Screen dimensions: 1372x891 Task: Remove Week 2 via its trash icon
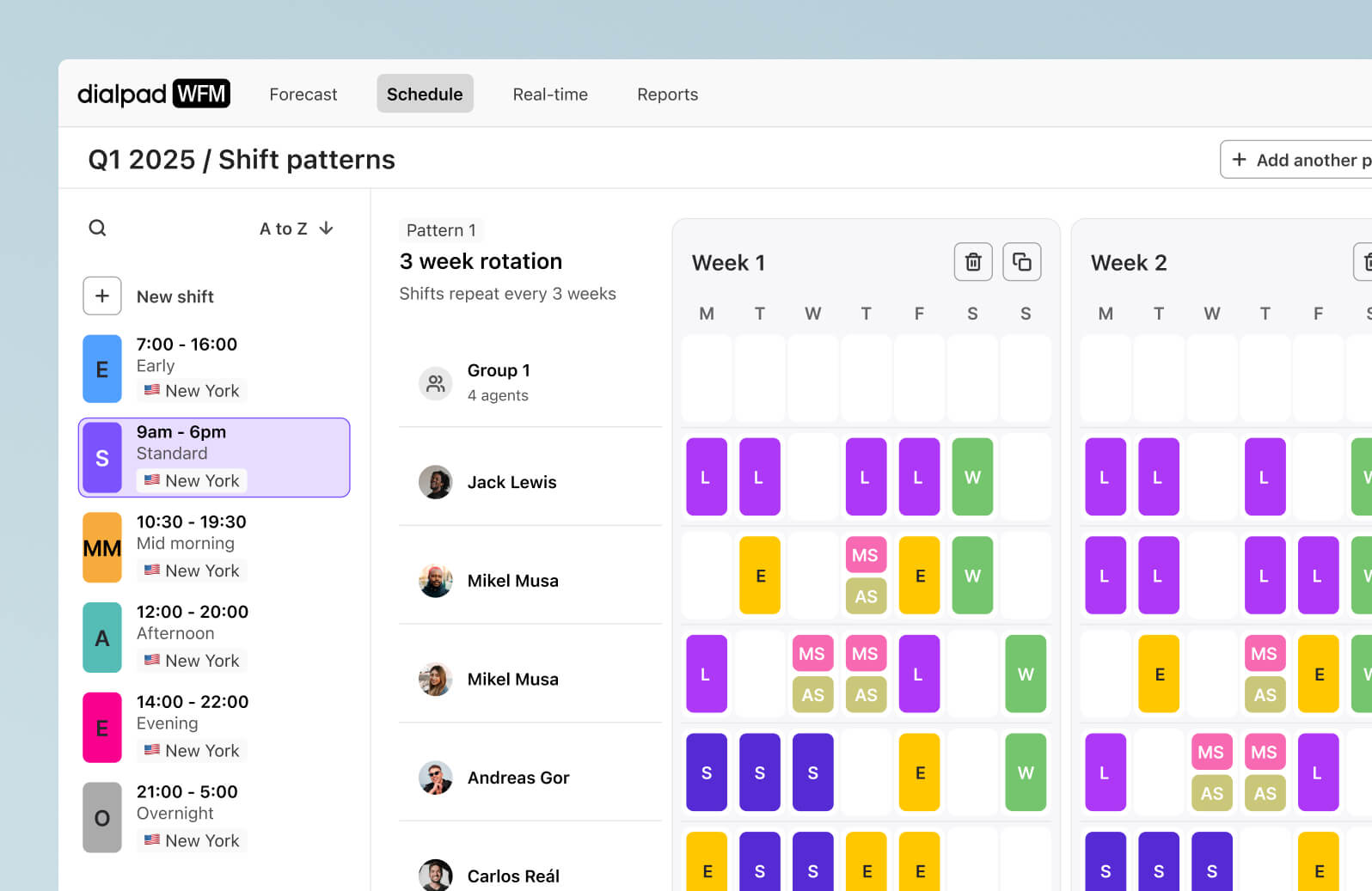click(1366, 262)
